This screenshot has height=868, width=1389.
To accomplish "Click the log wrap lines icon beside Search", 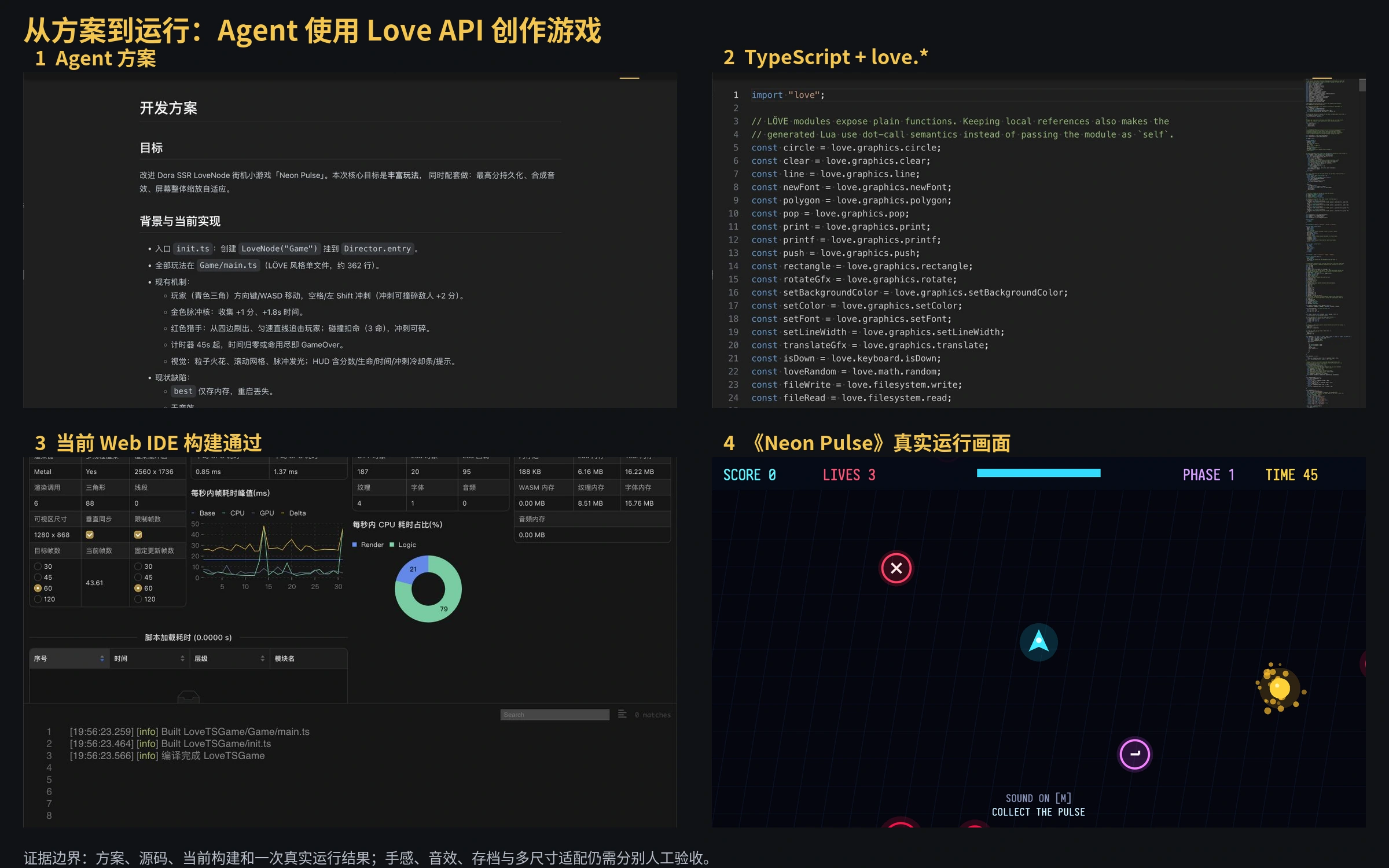I will tap(622, 715).
